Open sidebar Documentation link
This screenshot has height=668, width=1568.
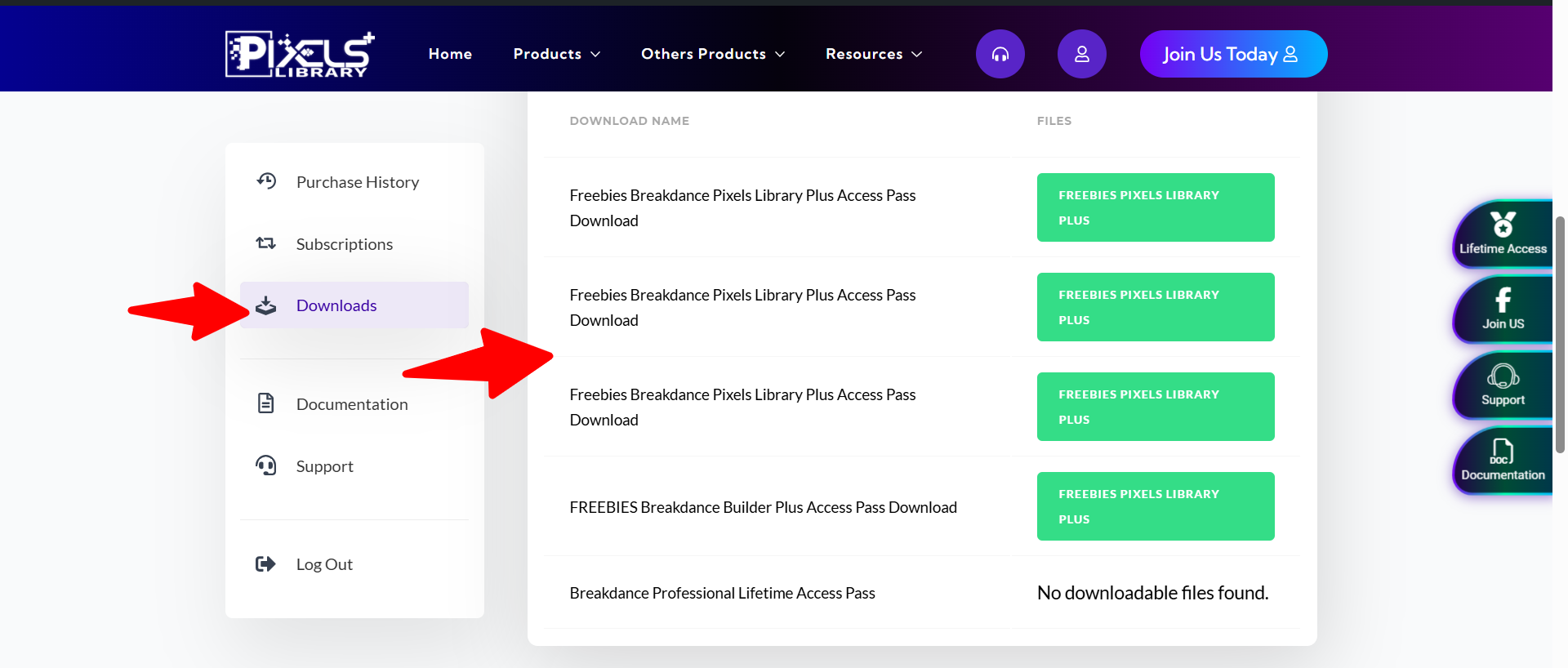tap(351, 404)
